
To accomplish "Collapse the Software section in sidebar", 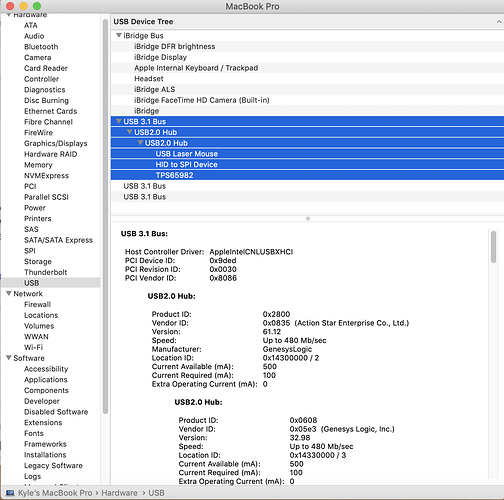I will (9, 358).
